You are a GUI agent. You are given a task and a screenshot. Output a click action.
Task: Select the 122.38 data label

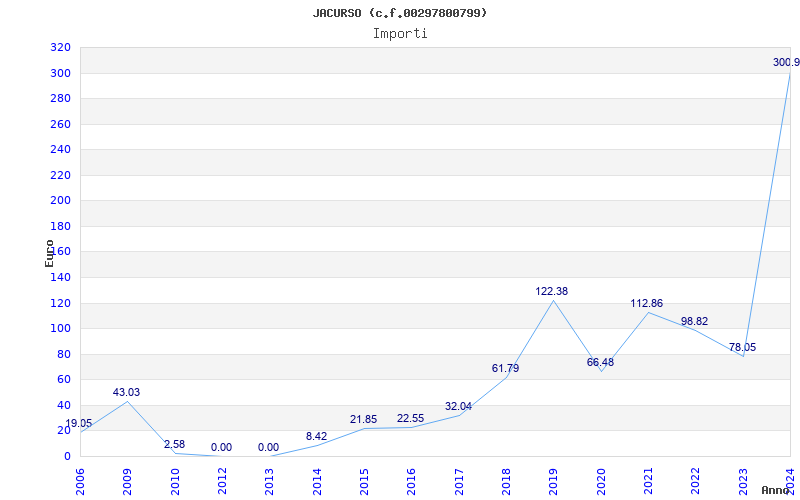coord(552,291)
